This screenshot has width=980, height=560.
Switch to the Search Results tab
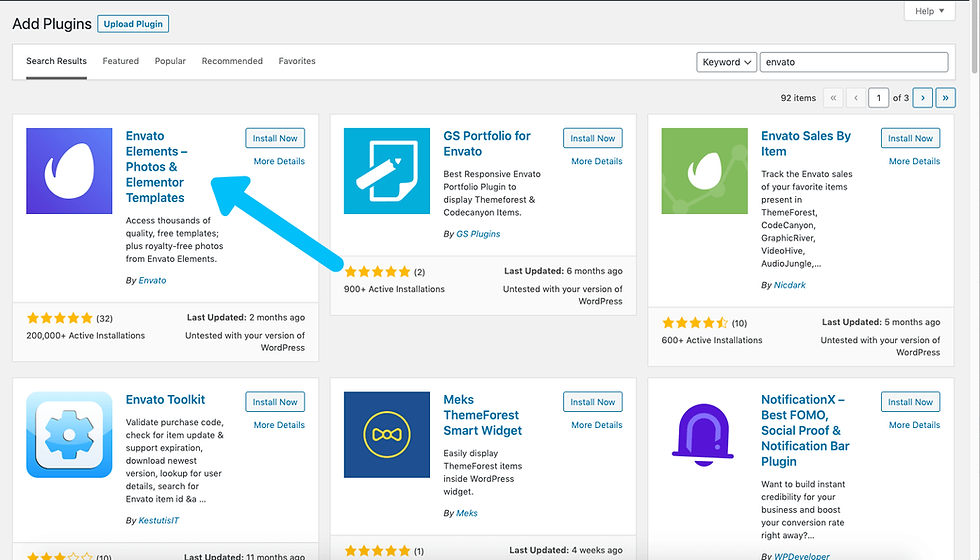click(56, 61)
